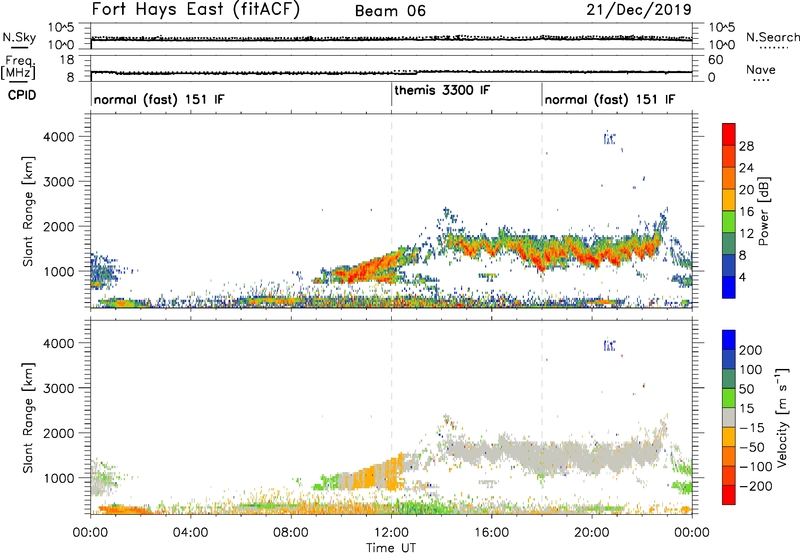
Task: Select the red segment below -200 on velocity colorbar
Action: pyautogui.click(x=729, y=495)
